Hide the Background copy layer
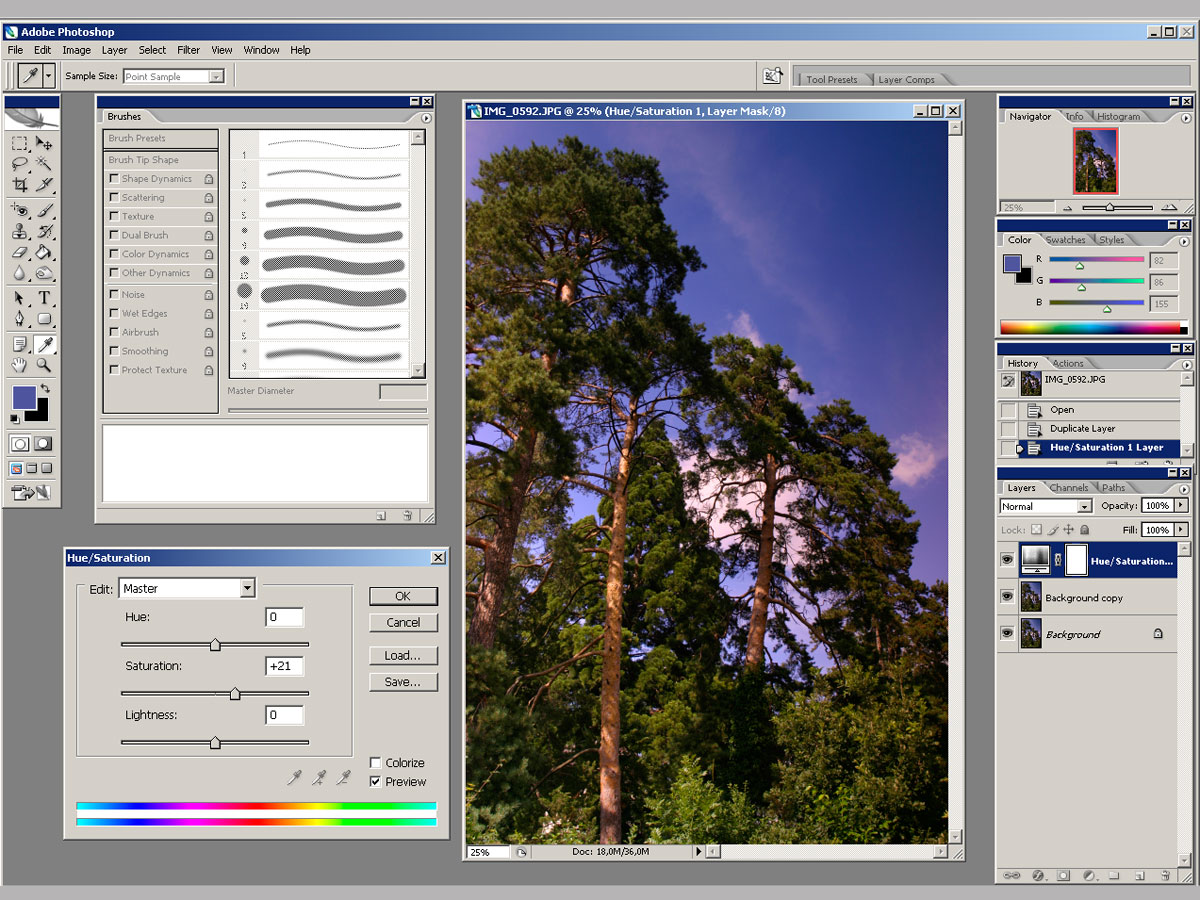The height and width of the screenshot is (900, 1200). point(1007,598)
